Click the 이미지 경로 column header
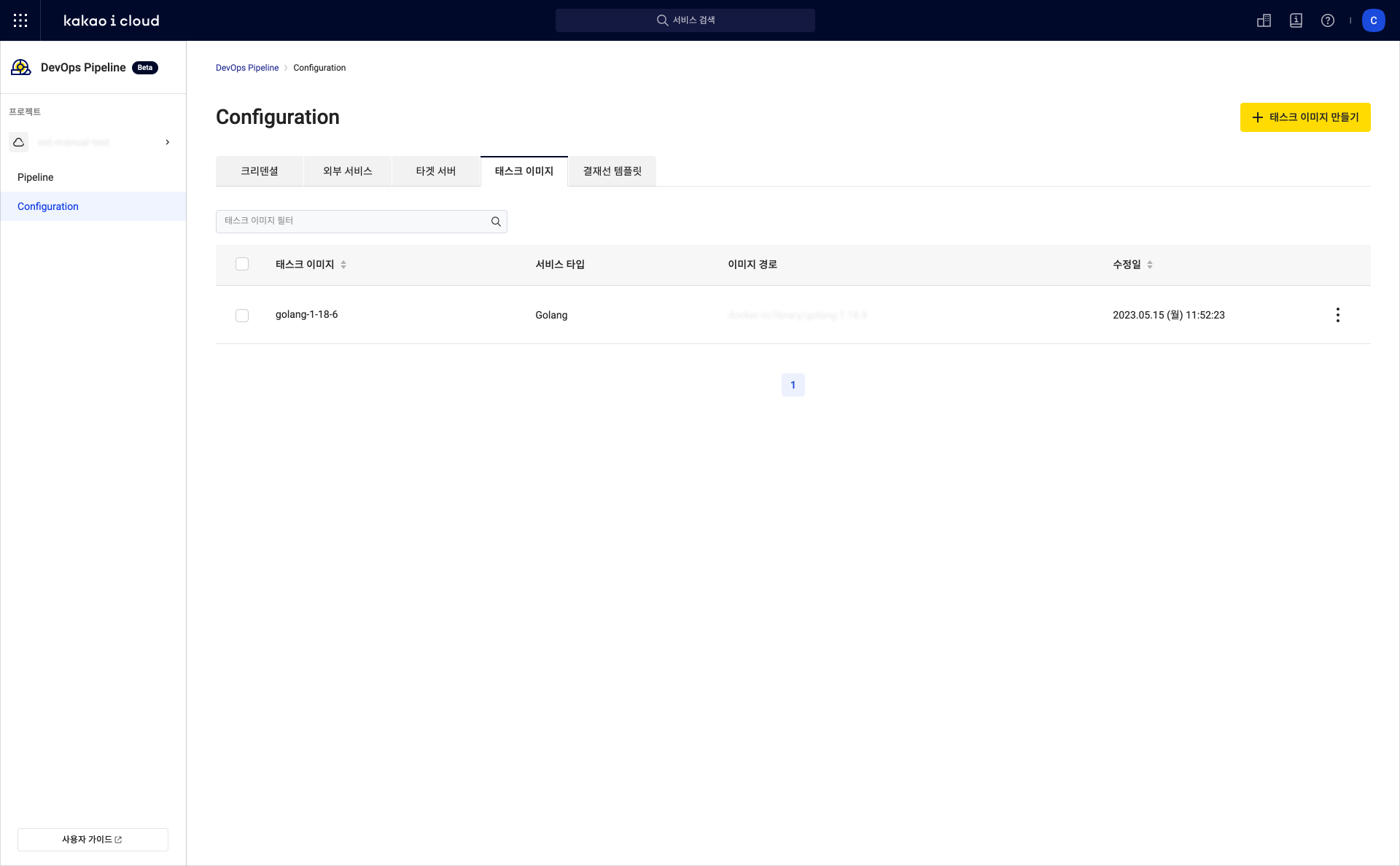The image size is (1400, 866). point(752,265)
